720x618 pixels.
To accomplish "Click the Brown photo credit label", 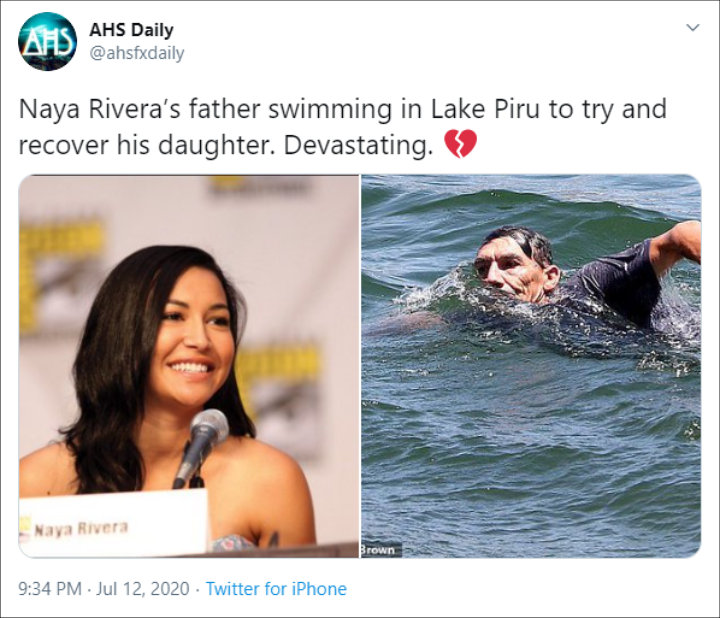I will coord(380,550).
